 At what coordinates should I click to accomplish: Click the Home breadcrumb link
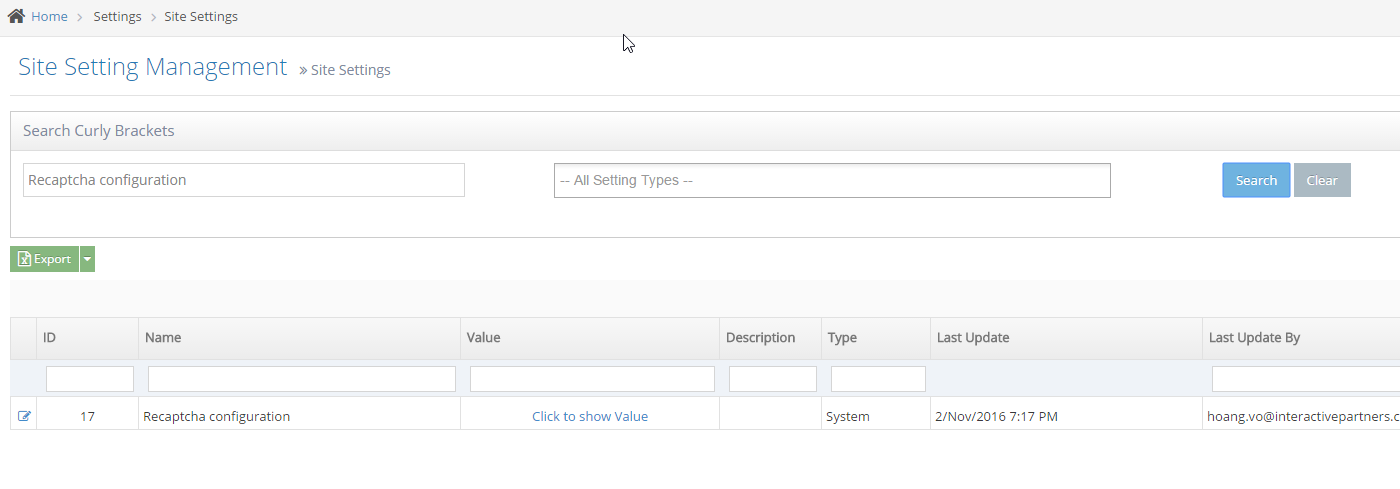click(x=49, y=17)
